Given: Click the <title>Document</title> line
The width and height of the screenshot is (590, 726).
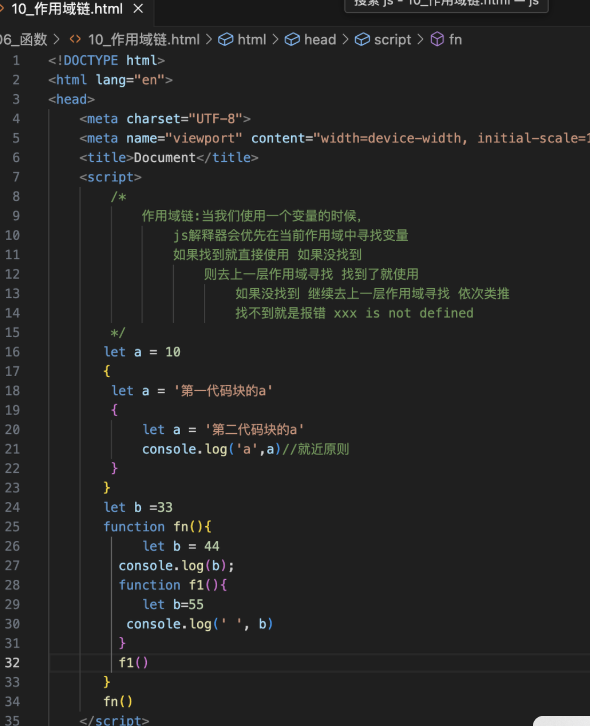Looking at the screenshot, I should (x=169, y=157).
